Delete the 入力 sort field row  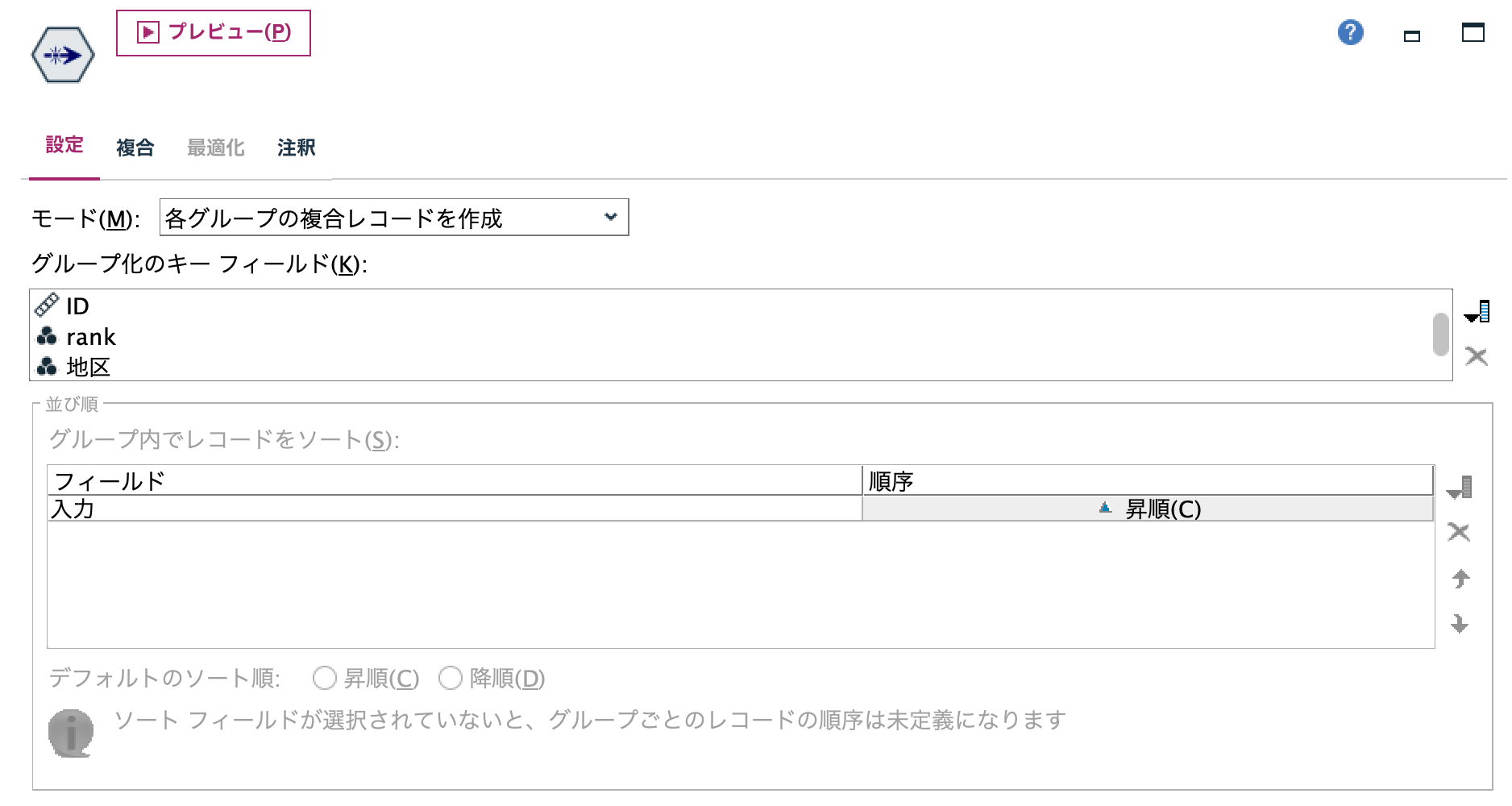[1460, 533]
